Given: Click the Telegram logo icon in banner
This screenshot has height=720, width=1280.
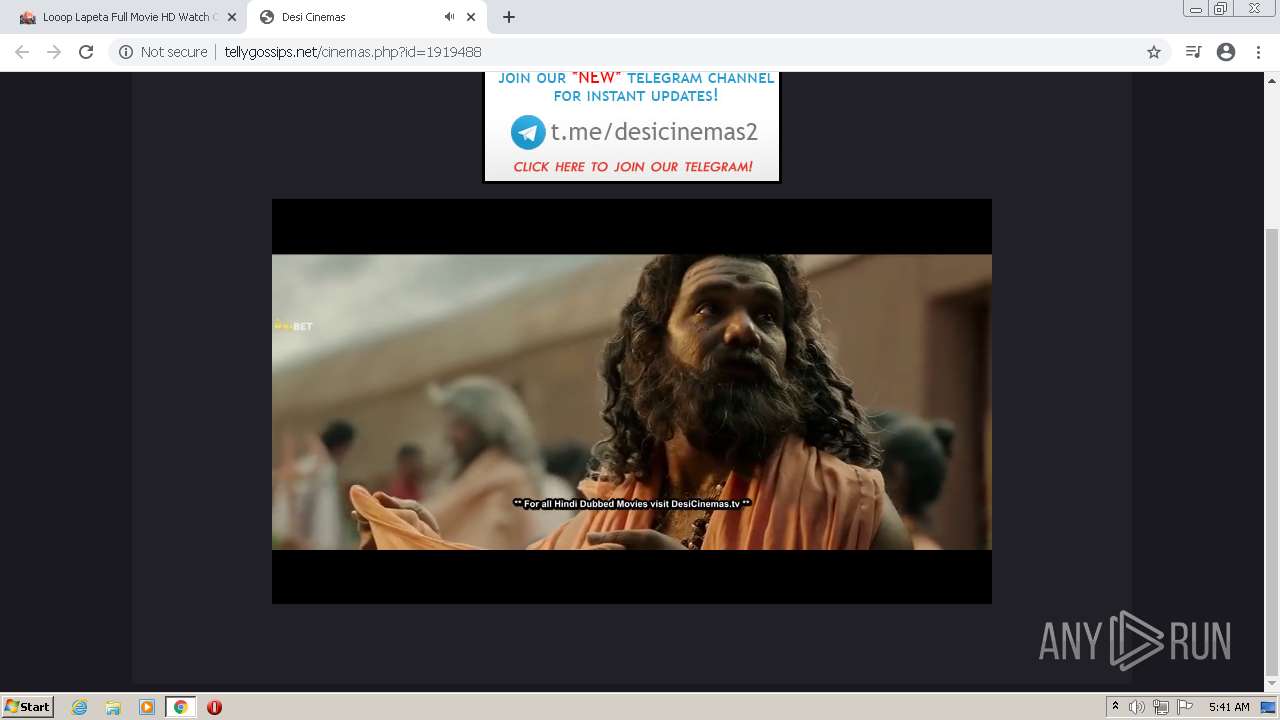Looking at the screenshot, I should [528, 132].
